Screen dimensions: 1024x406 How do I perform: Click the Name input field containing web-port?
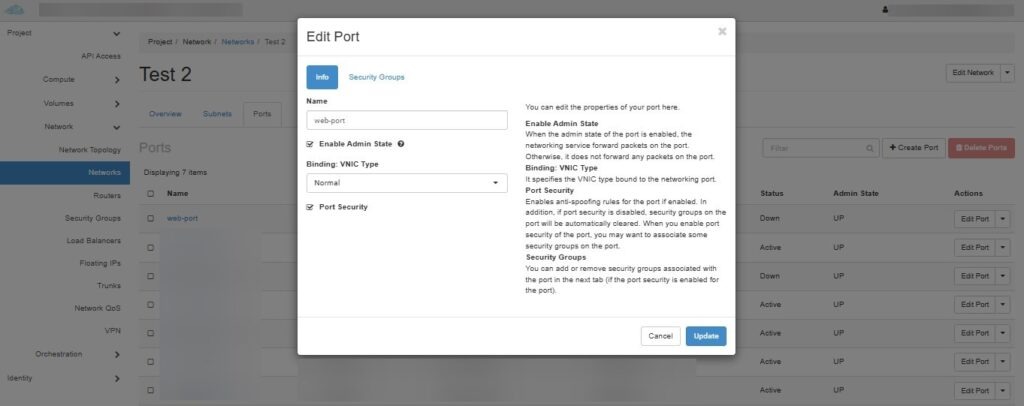[x=407, y=120]
